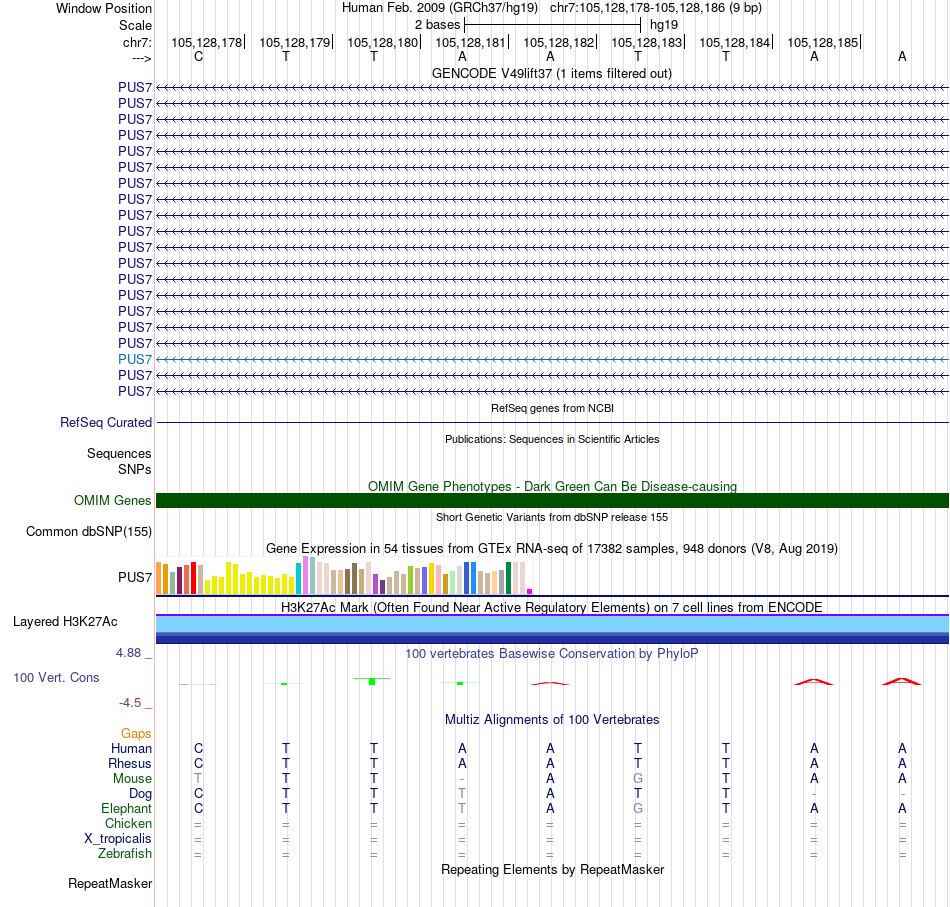Click the Sequences label under Publications
This screenshot has height=907, width=950.
click(119, 453)
